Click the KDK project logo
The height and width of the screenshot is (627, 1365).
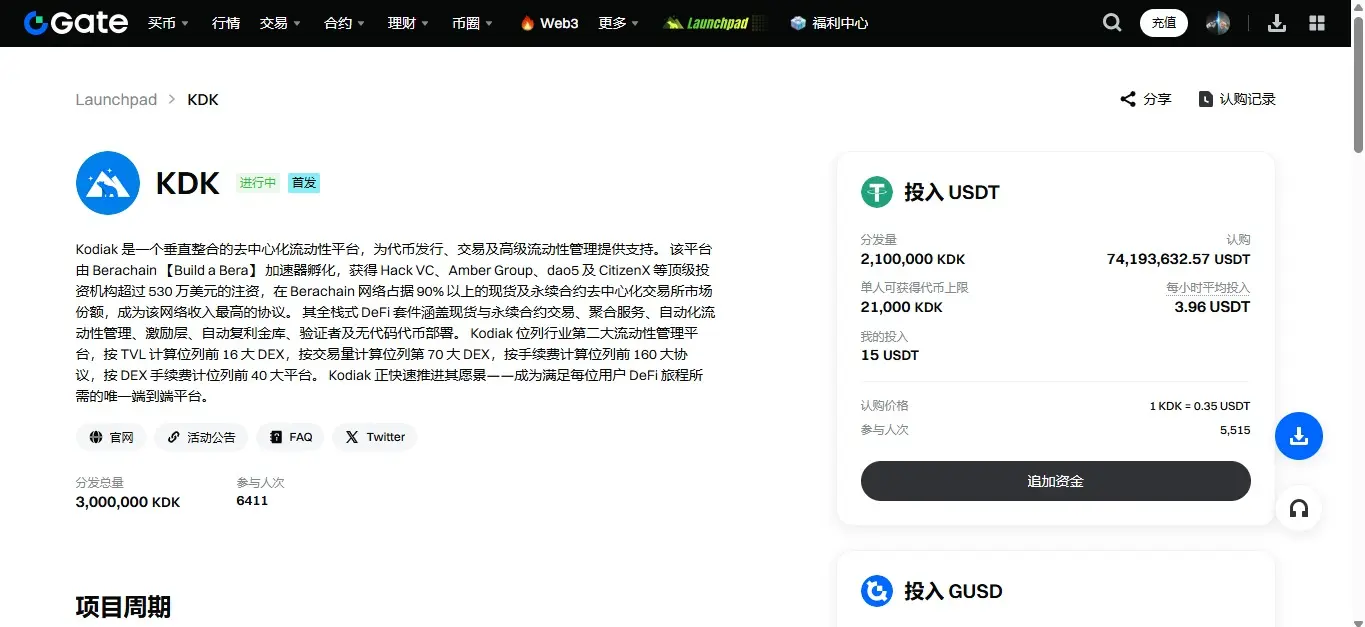coord(108,183)
